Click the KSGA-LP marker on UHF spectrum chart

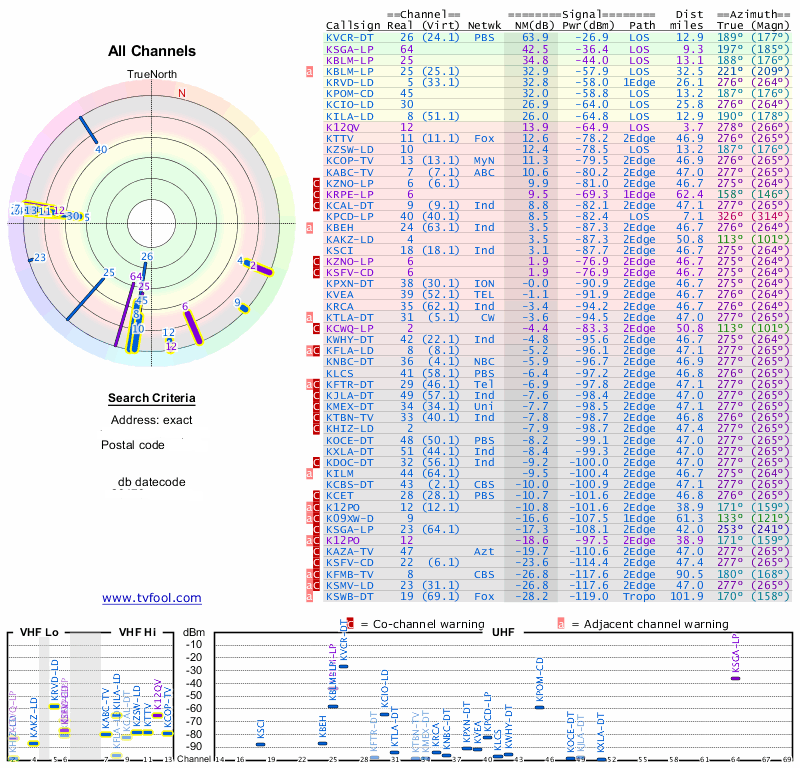[736, 678]
